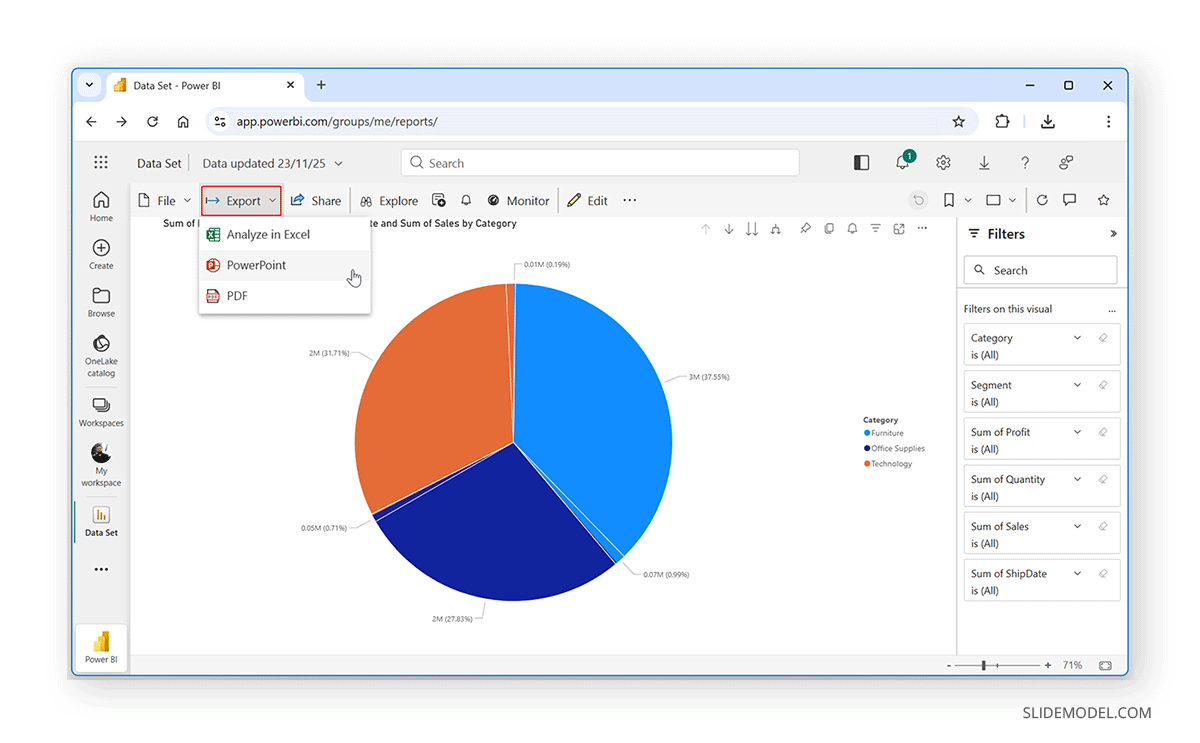The height and width of the screenshot is (743, 1200).
Task: Drill down using the single down arrow icon
Action: pyautogui.click(x=729, y=229)
